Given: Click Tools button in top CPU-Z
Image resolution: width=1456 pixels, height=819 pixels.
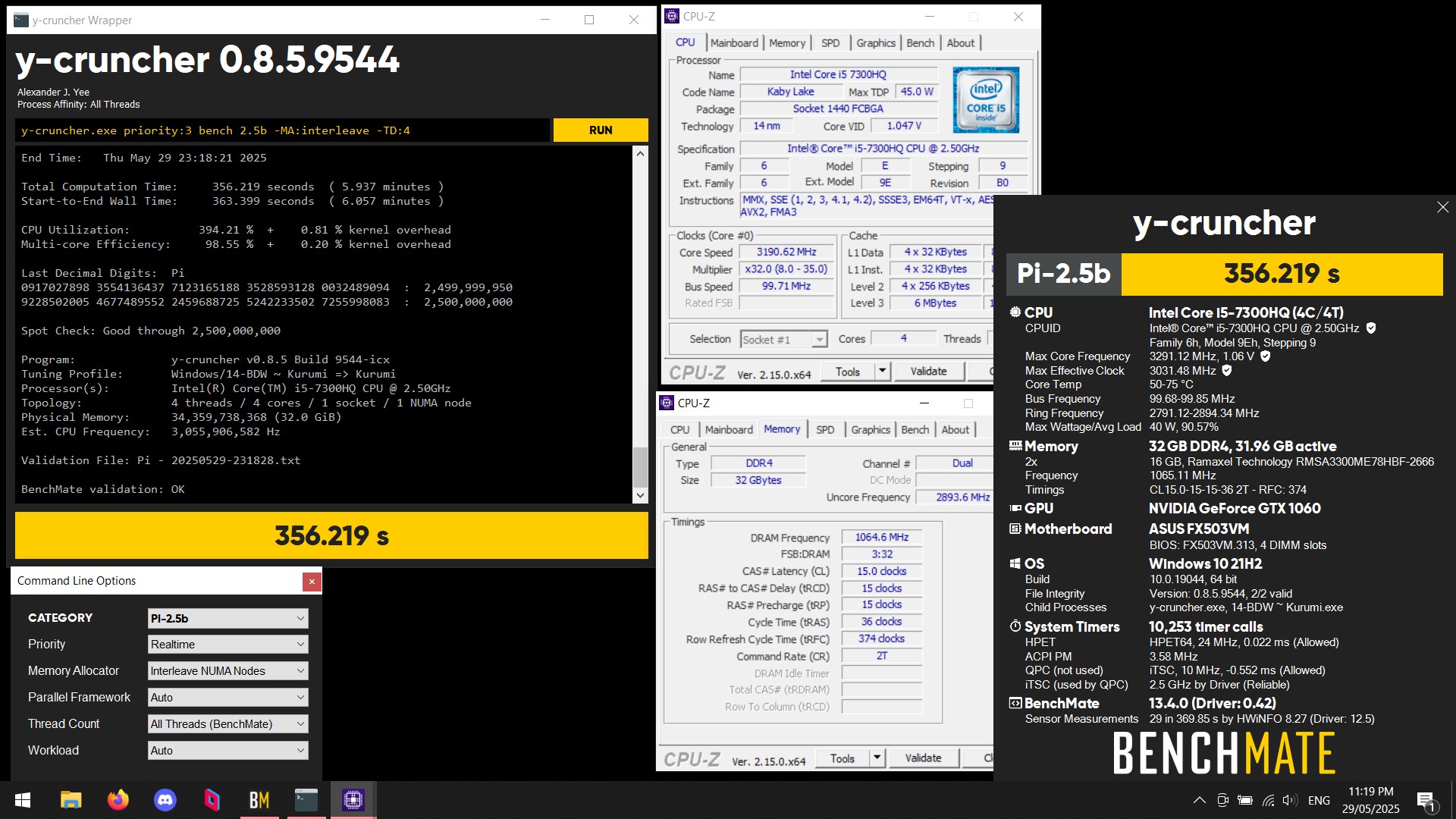Looking at the screenshot, I should pyautogui.click(x=848, y=372).
